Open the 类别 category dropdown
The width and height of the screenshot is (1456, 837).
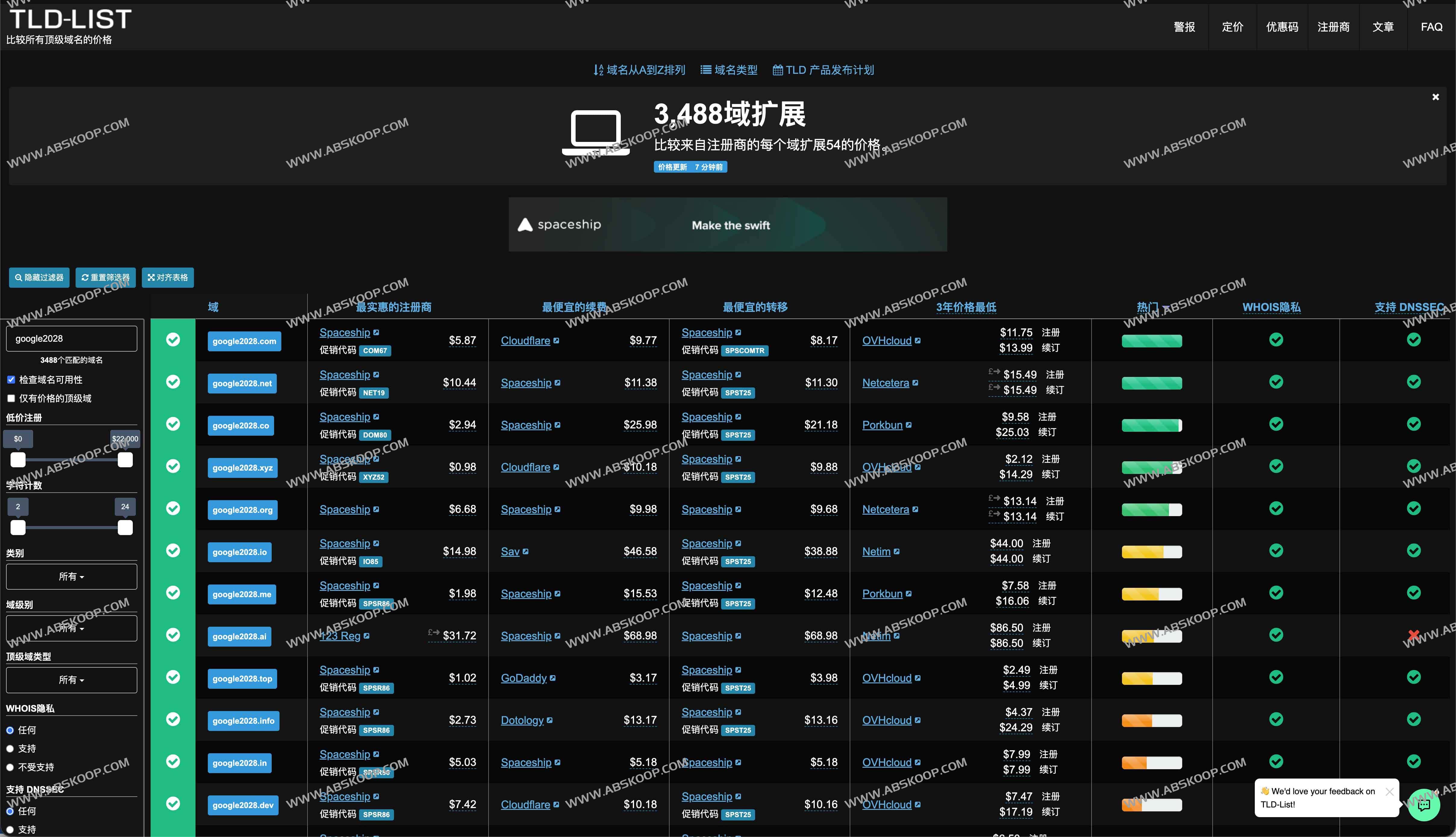pyautogui.click(x=71, y=577)
